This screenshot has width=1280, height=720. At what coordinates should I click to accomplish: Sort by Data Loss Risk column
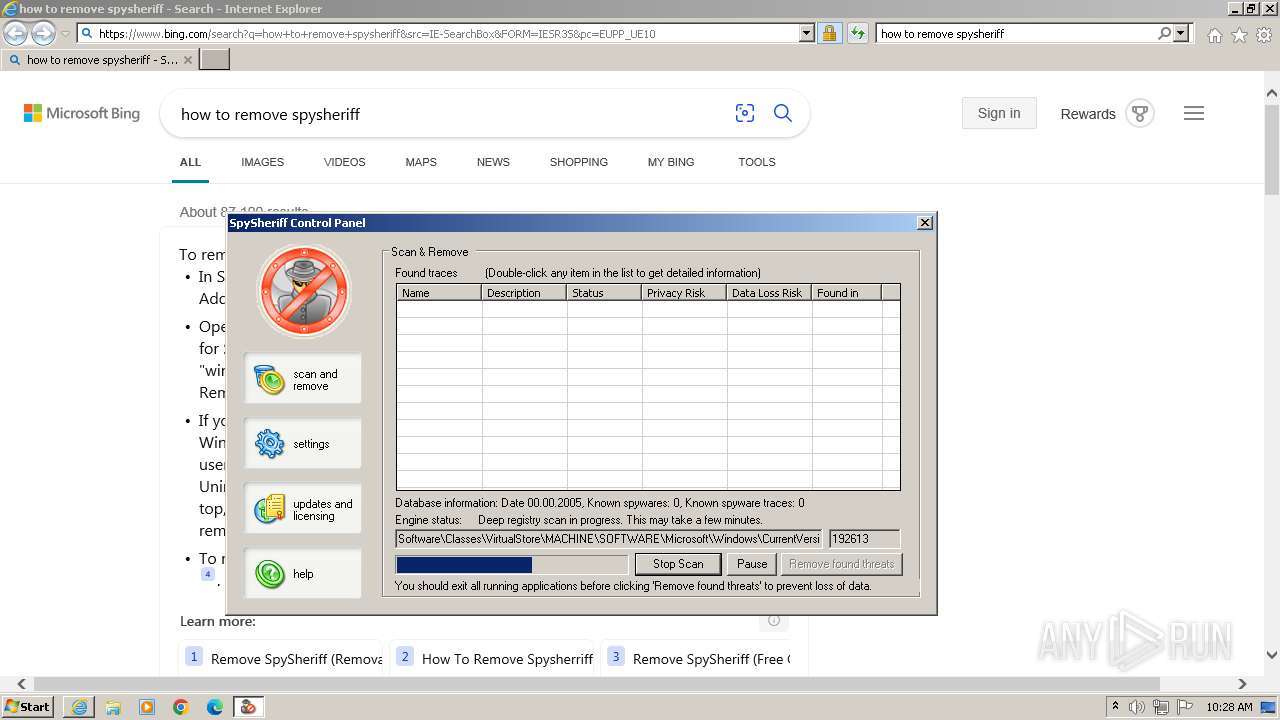point(769,293)
